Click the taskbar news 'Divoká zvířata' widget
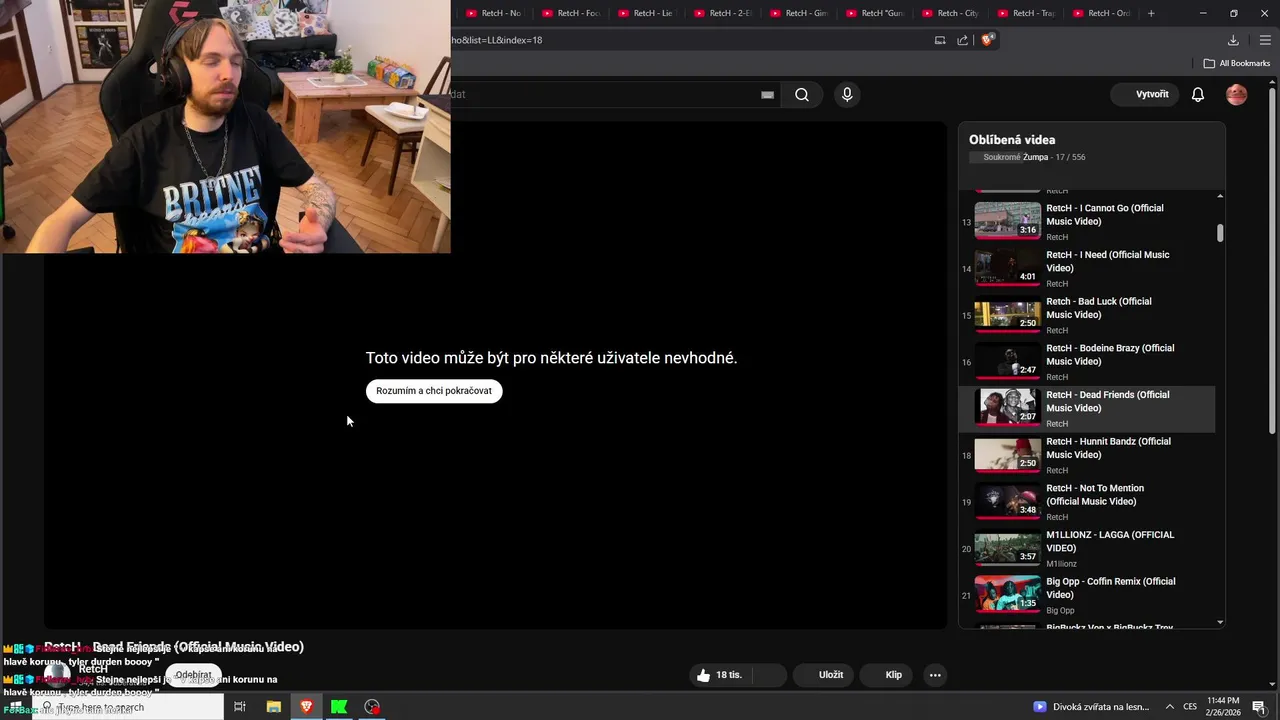This screenshot has width=1280, height=720. coord(1091,707)
